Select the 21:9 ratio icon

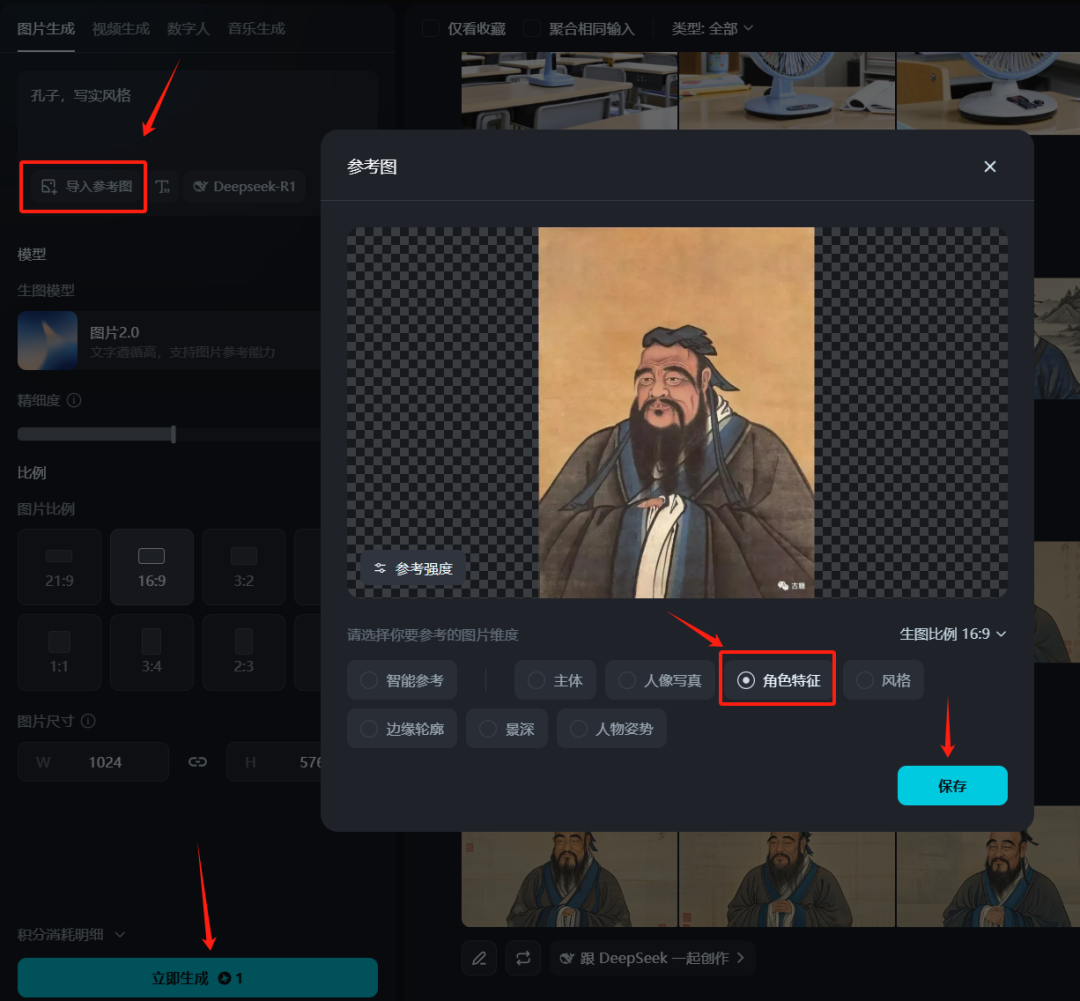click(59, 556)
